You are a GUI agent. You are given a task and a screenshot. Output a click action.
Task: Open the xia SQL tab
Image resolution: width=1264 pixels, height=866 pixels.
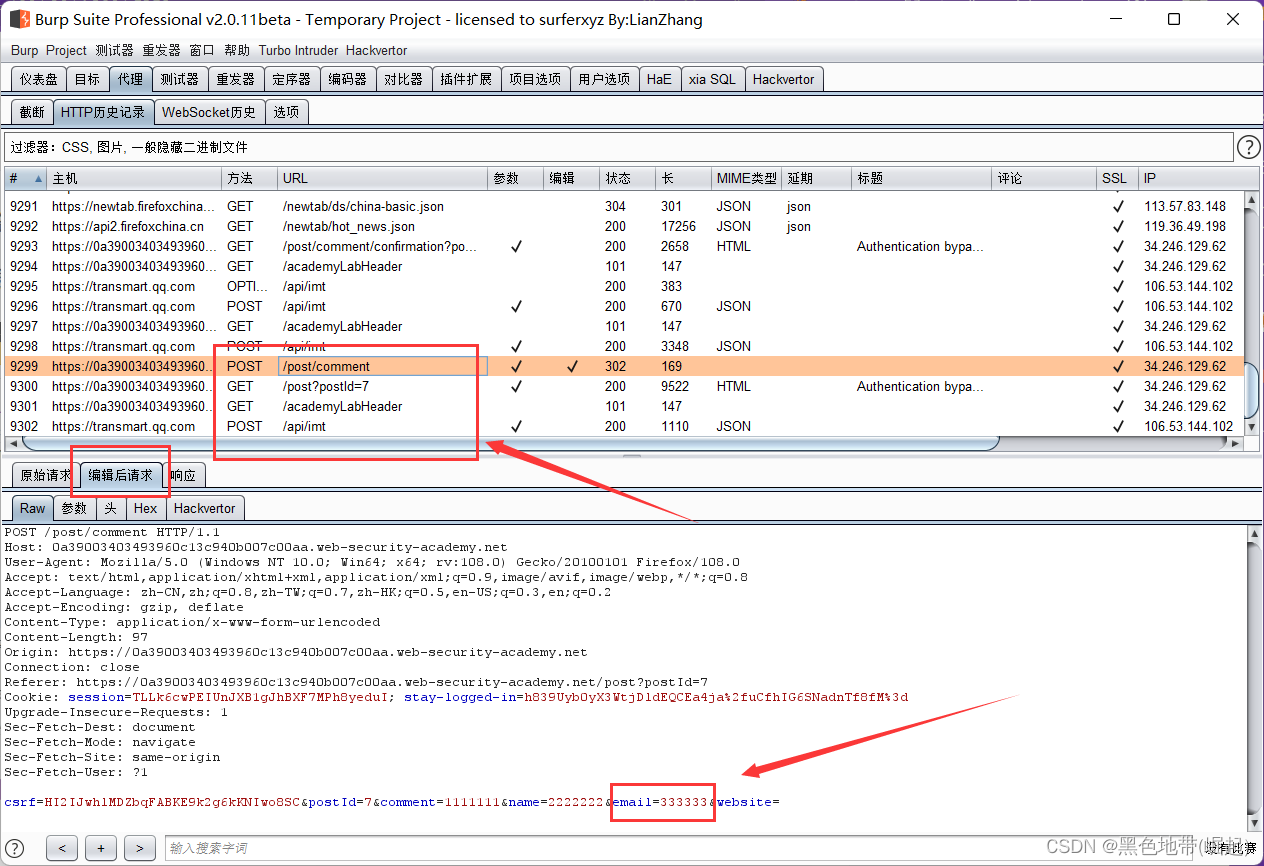pyautogui.click(x=712, y=79)
